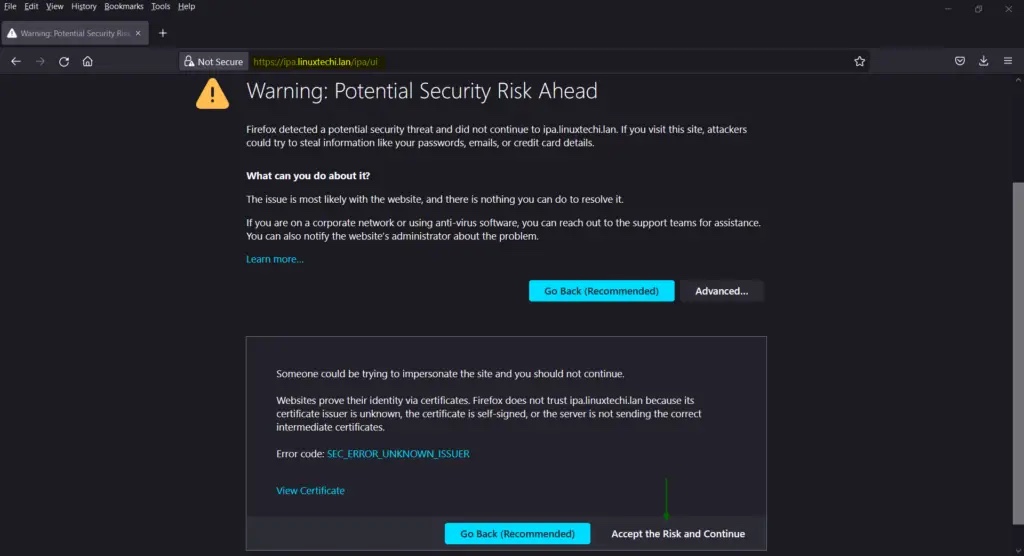This screenshot has height=556, width=1024.
Task: Click Accept the Risk and Continue
Action: (678, 534)
